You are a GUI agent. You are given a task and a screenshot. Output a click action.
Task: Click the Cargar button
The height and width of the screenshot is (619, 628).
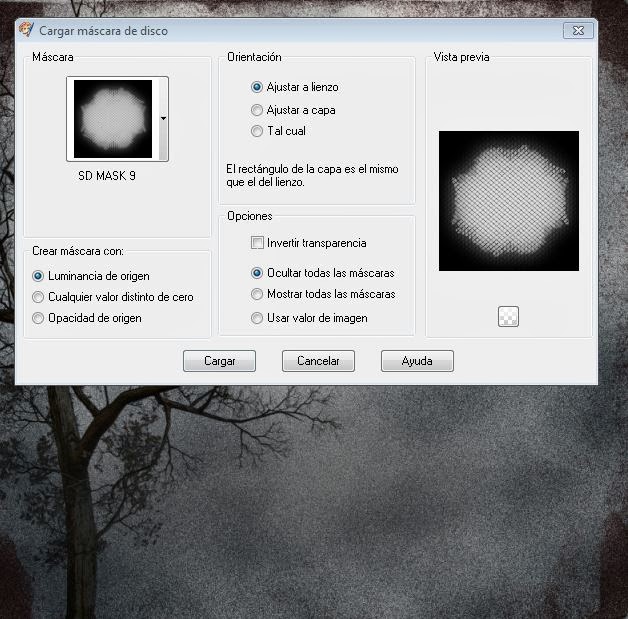[x=219, y=361]
